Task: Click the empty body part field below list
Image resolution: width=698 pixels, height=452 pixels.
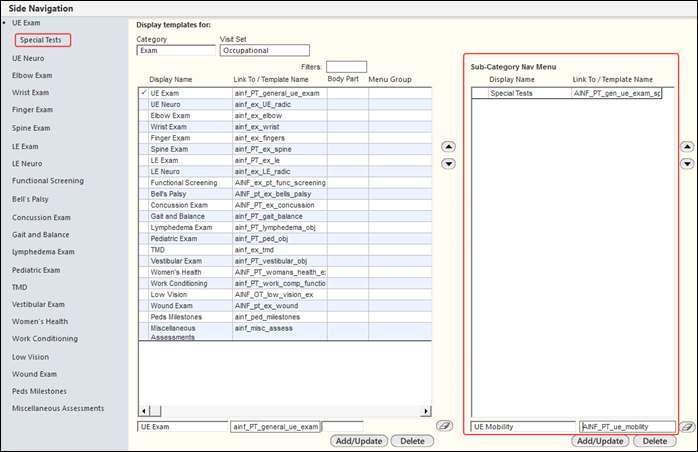Action: point(342,427)
